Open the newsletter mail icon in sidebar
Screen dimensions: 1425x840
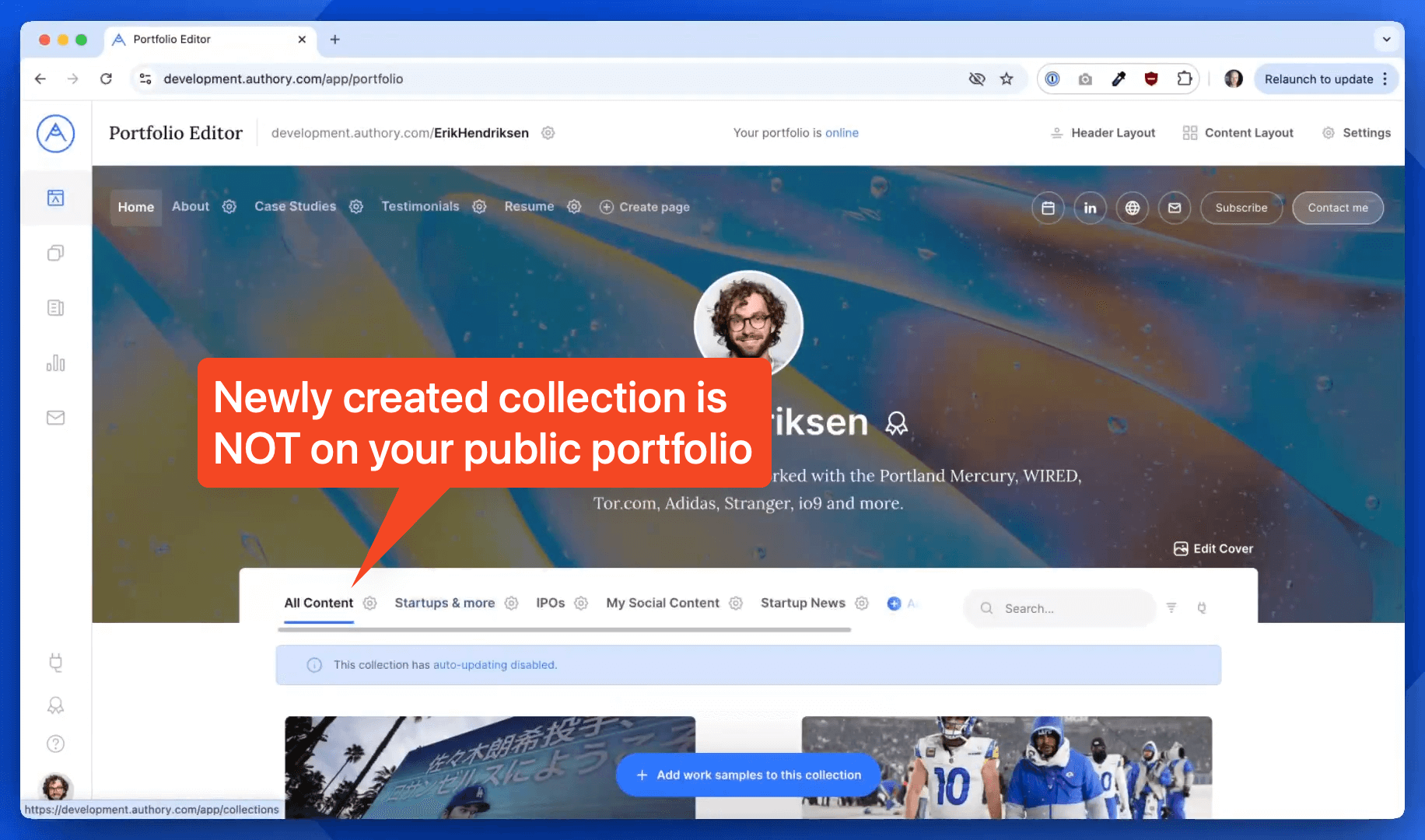[55, 418]
